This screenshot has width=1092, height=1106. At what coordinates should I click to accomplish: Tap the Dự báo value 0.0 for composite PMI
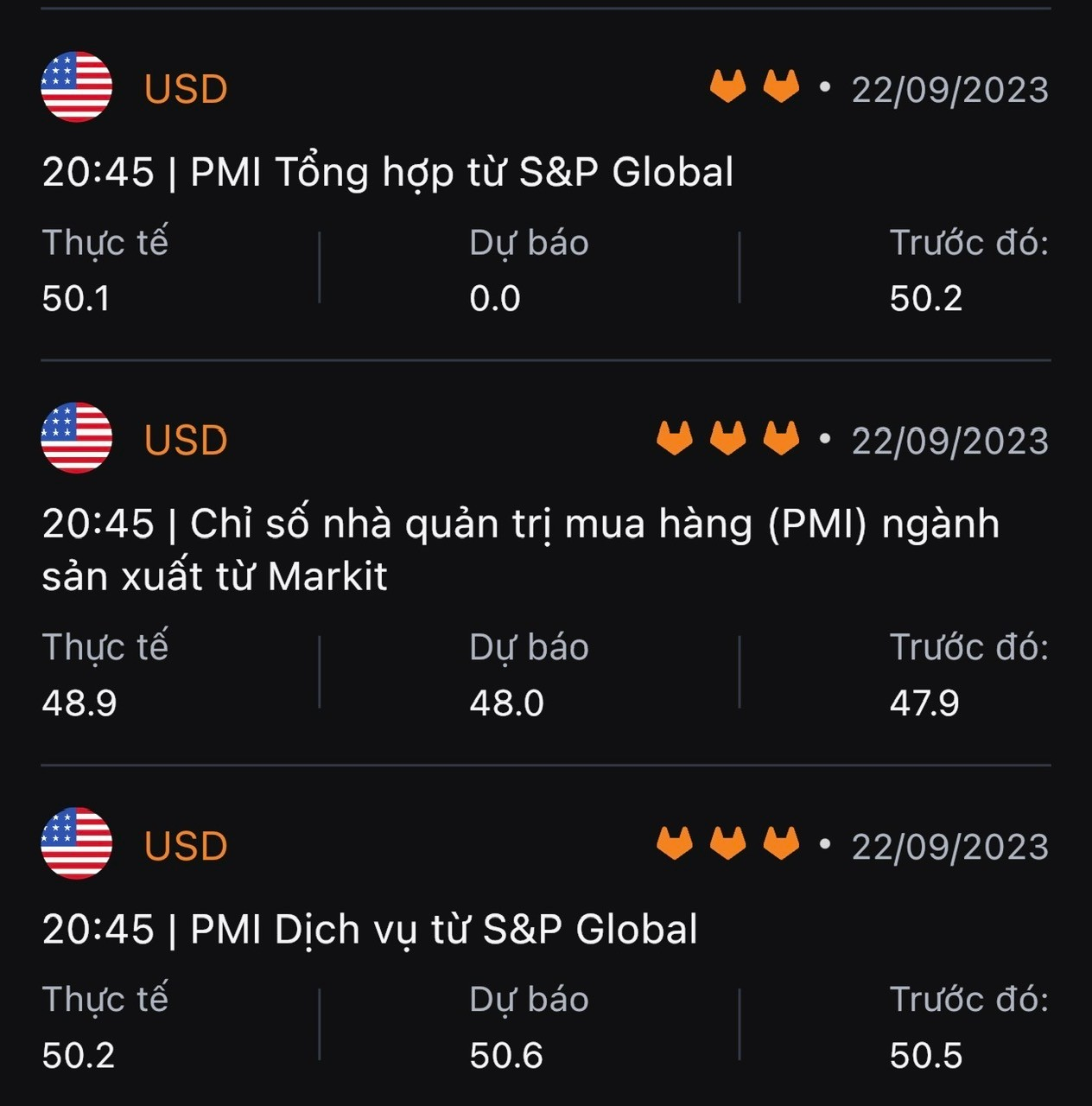(495, 299)
